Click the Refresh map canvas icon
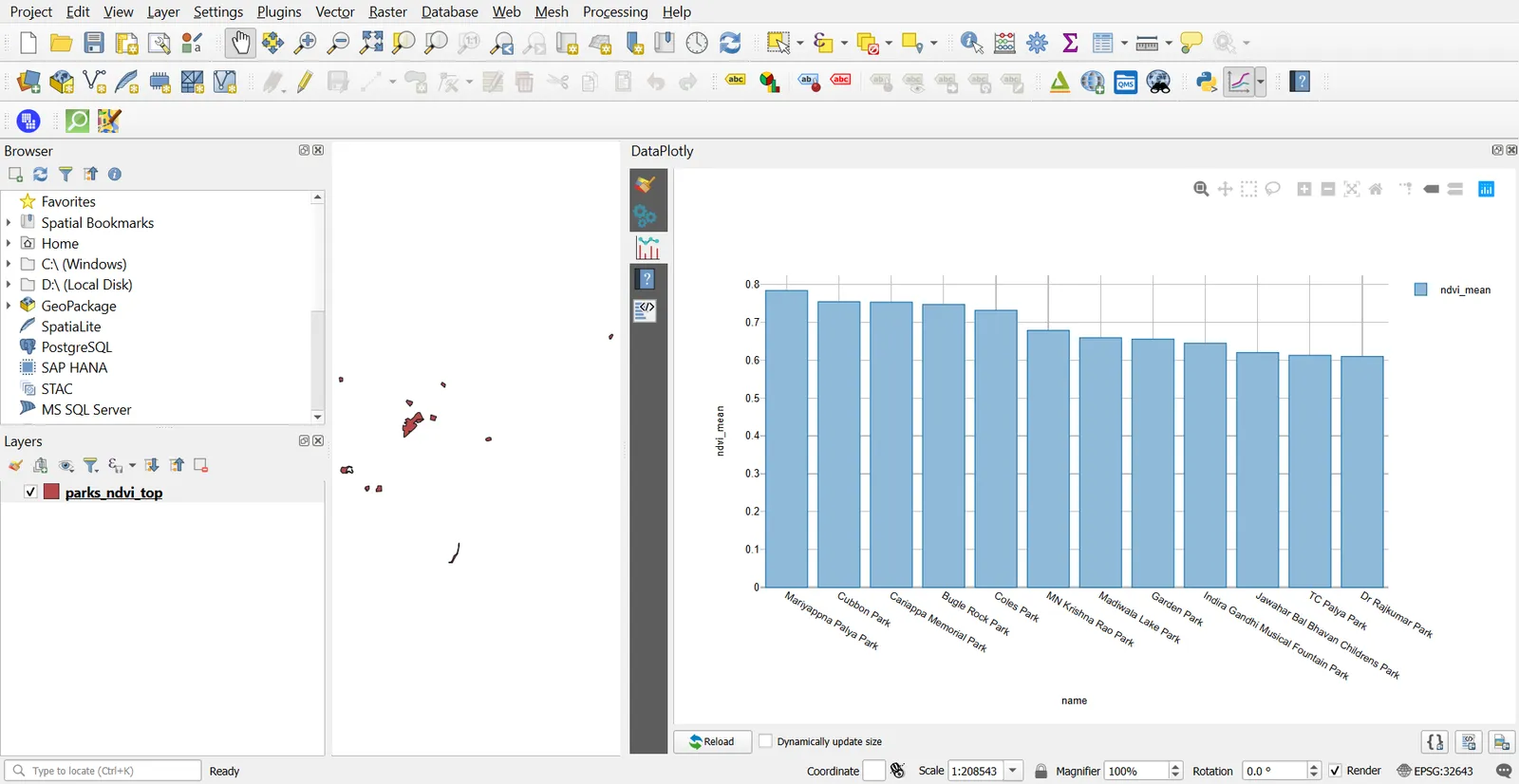The height and width of the screenshot is (784, 1519). pos(730,43)
